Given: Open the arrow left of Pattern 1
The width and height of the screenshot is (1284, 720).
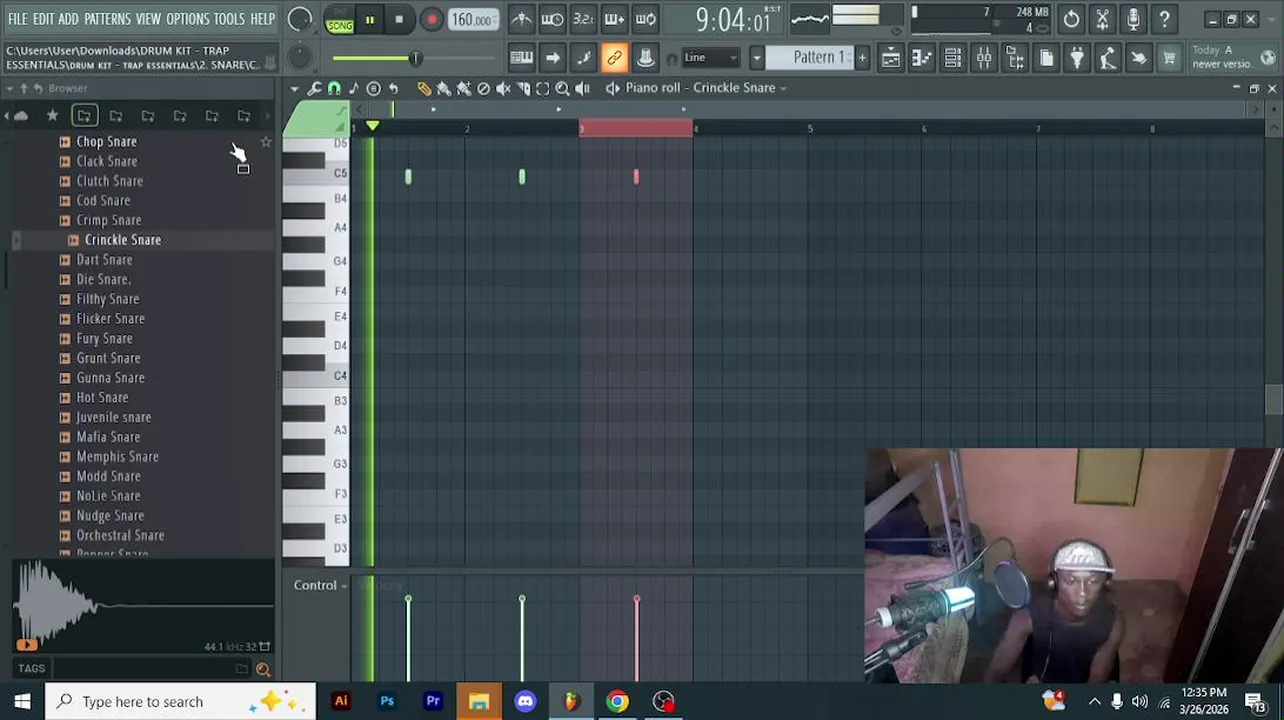Looking at the screenshot, I should click(x=757, y=58).
